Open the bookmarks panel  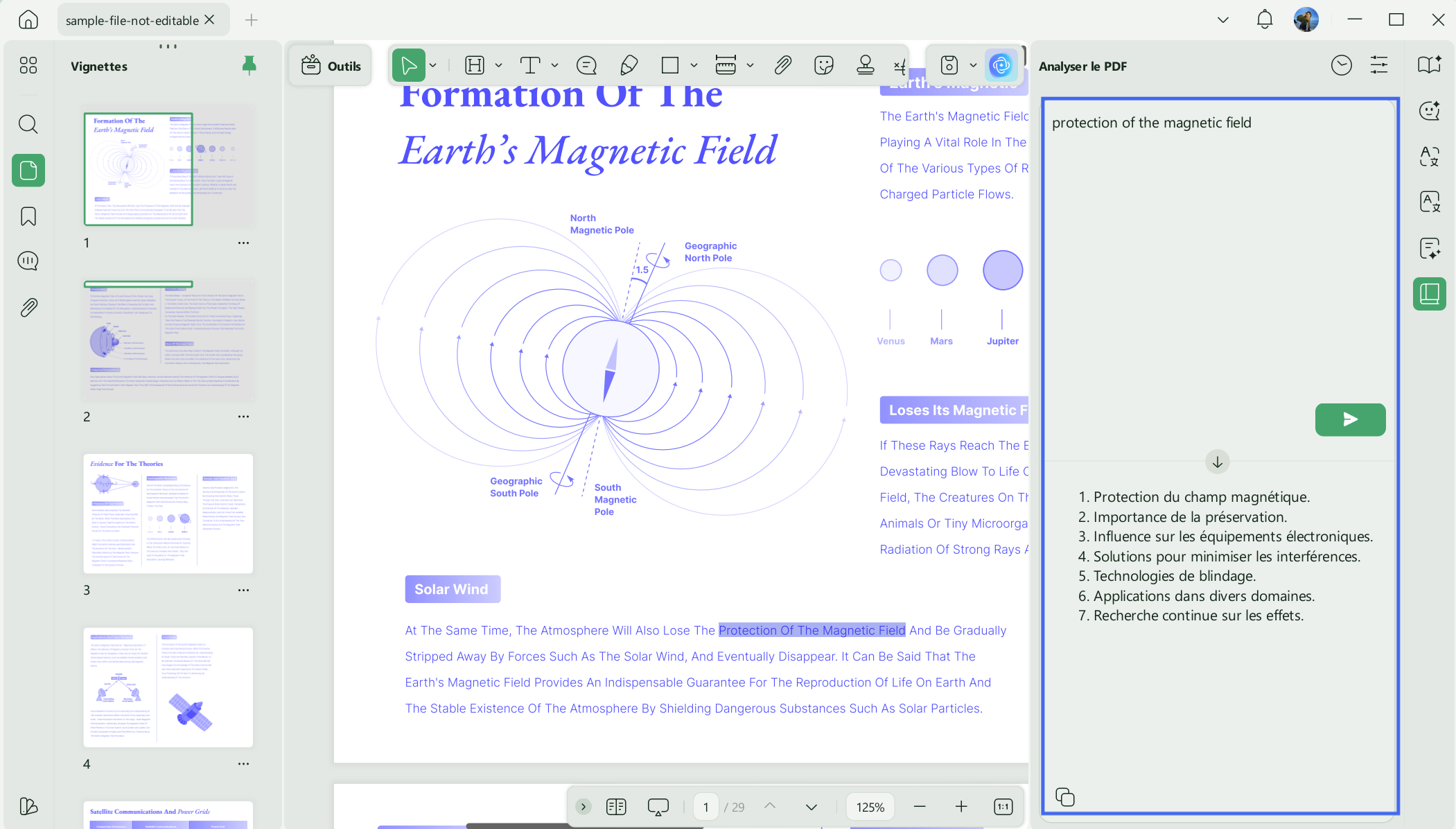point(28,216)
